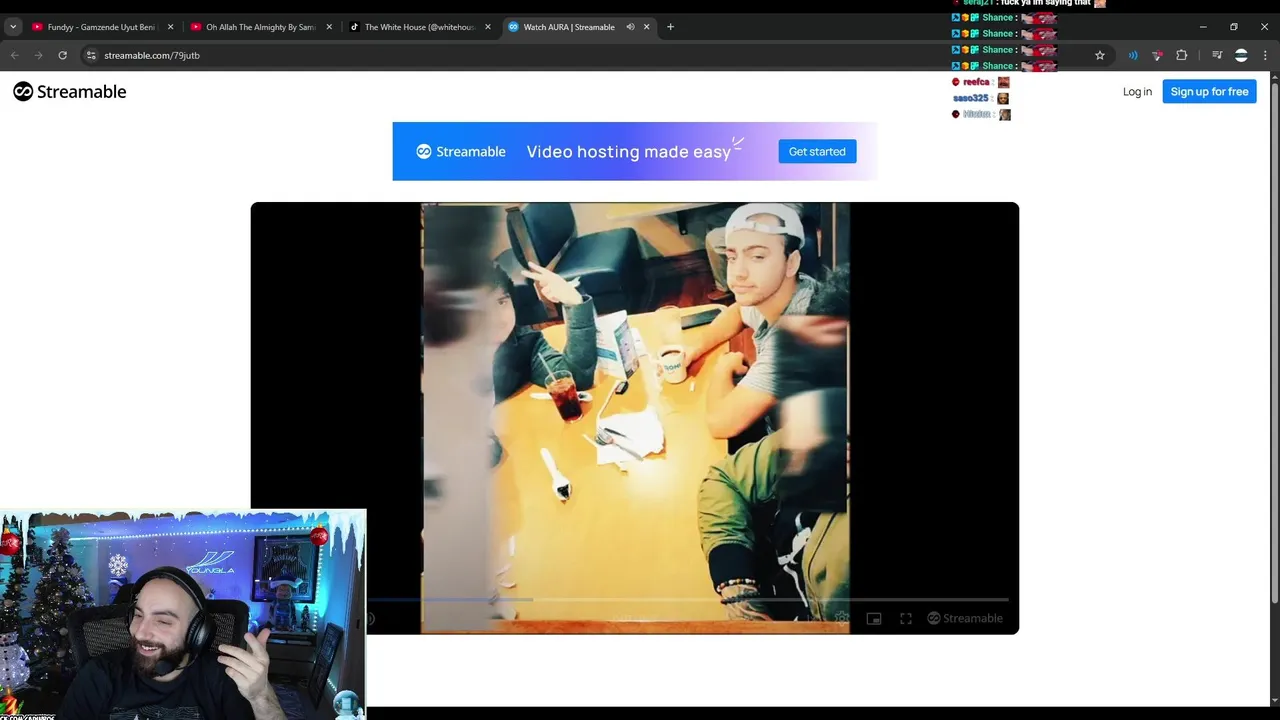Open the extension with red badge
Image resolution: width=1280 pixels, height=720 pixels.
pyautogui.click(x=1157, y=55)
